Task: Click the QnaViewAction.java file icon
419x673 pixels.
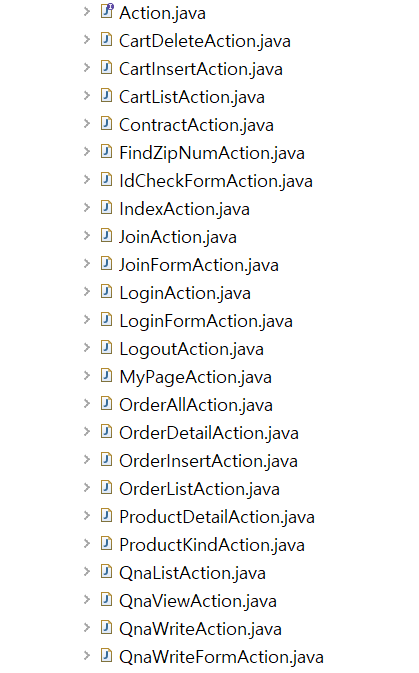Action: pyautogui.click(x=106, y=599)
